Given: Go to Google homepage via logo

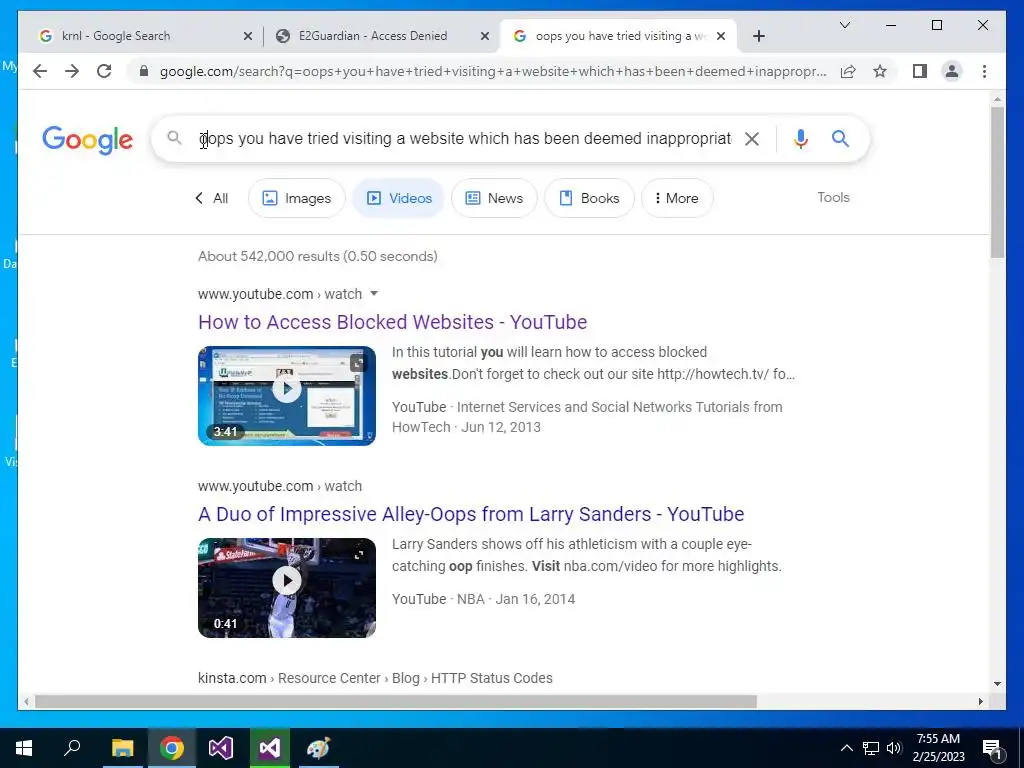Looking at the screenshot, I should point(88,140).
